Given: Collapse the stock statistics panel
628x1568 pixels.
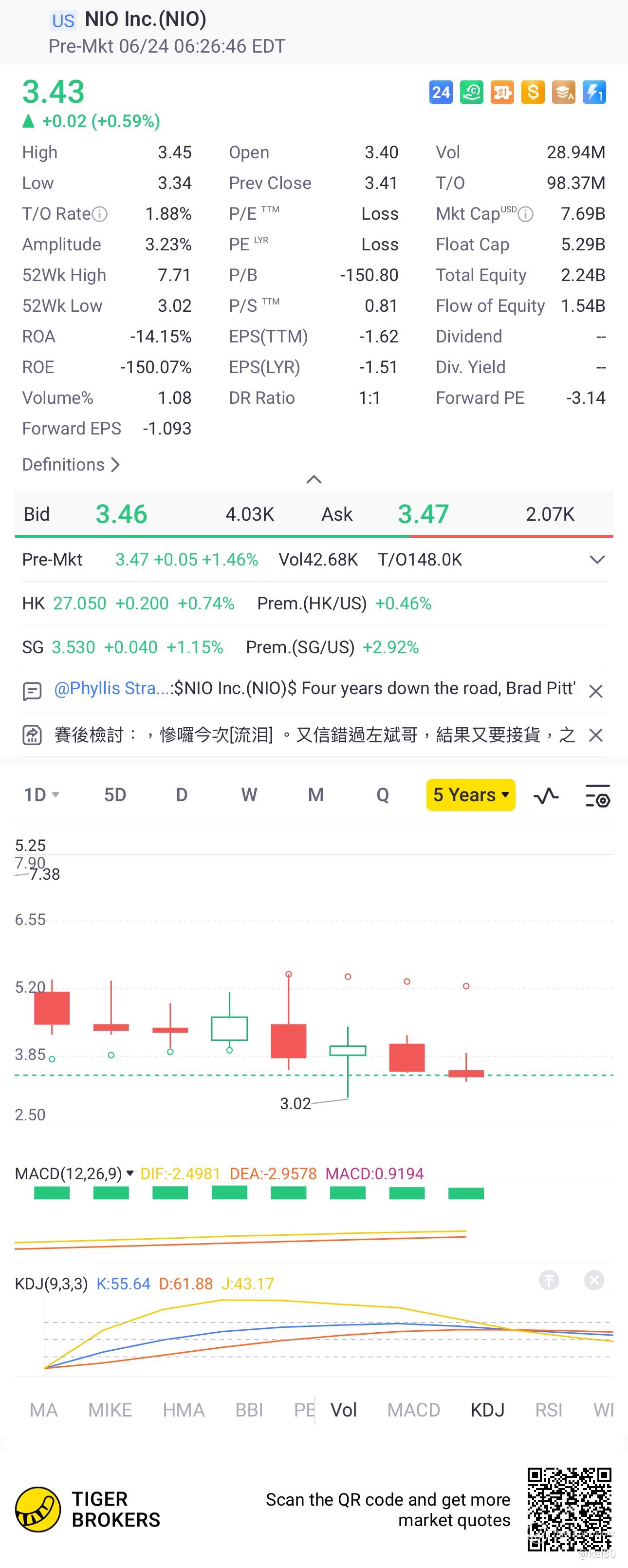Looking at the screenshot, I should [314, 480].
